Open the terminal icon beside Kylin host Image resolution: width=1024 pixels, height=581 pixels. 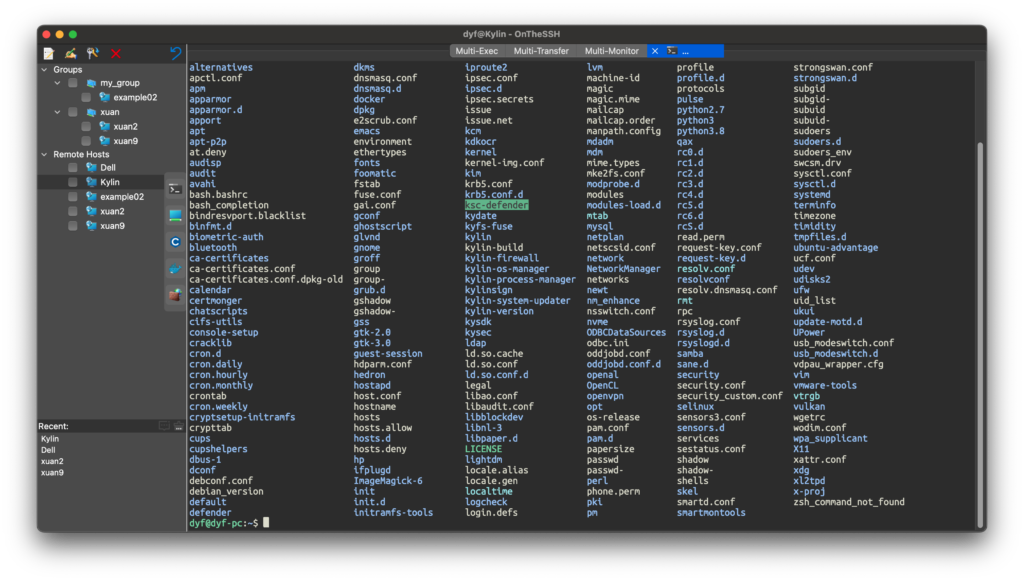tap(175, 188)
